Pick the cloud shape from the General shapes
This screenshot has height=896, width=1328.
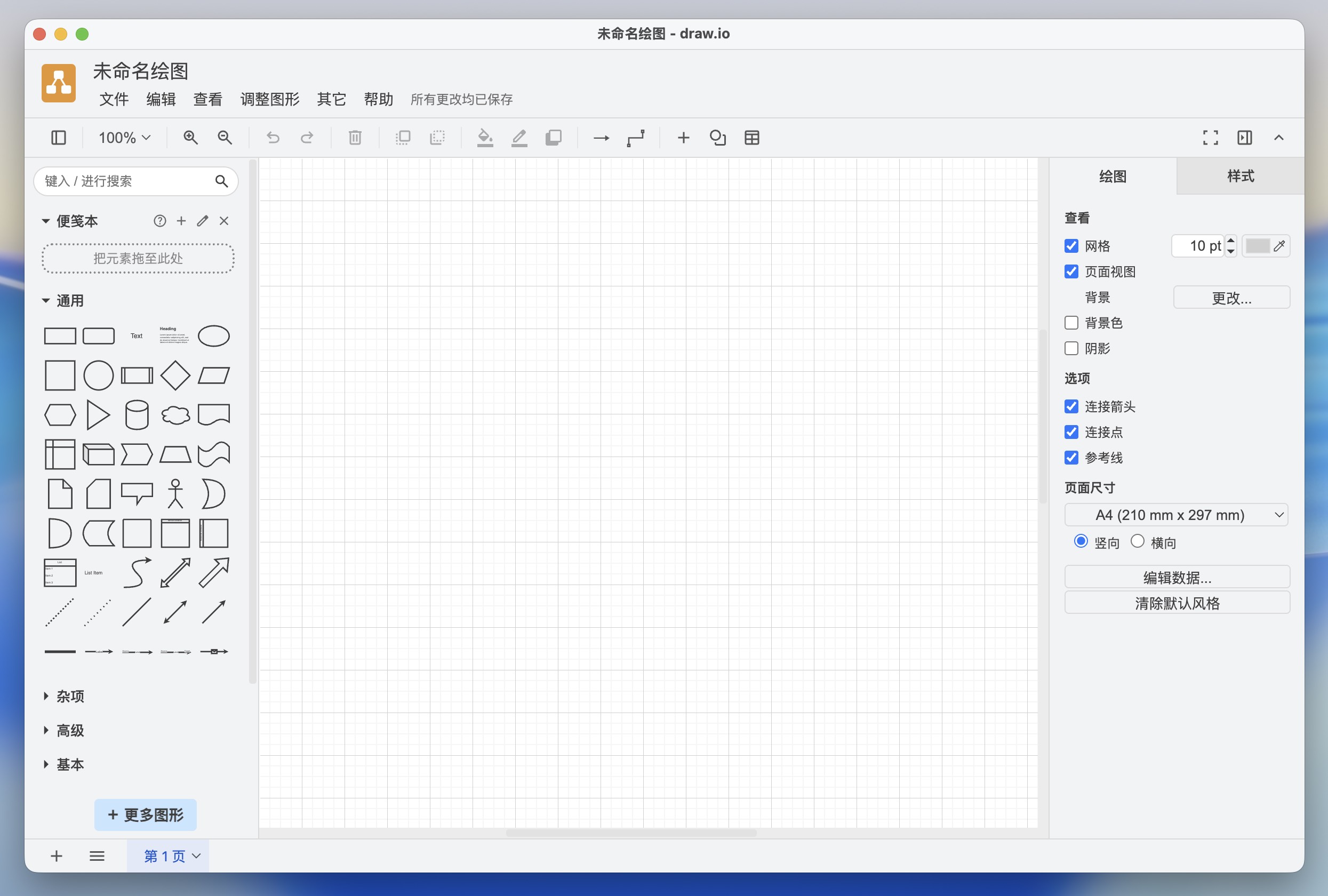point(175,415)
